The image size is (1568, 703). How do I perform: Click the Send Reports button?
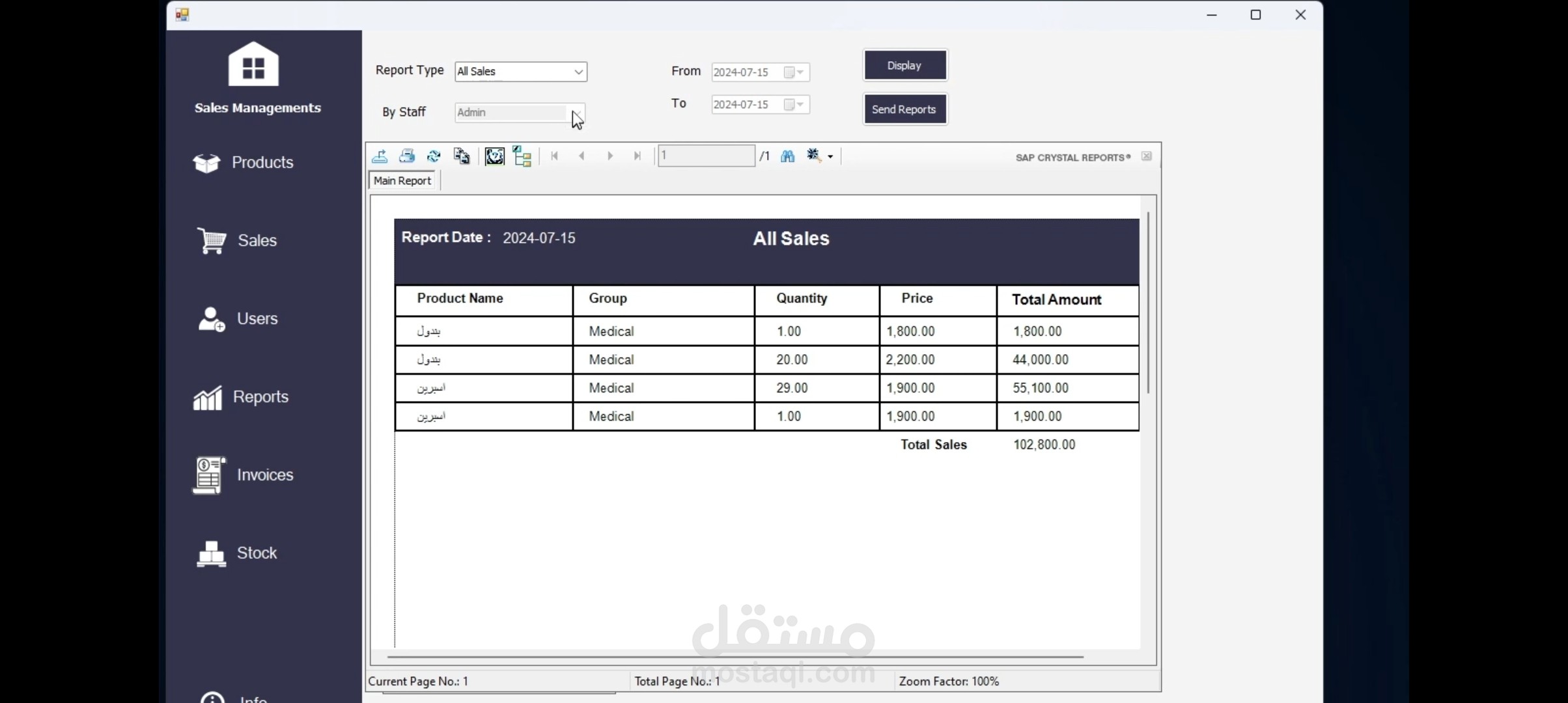[904, 109]
